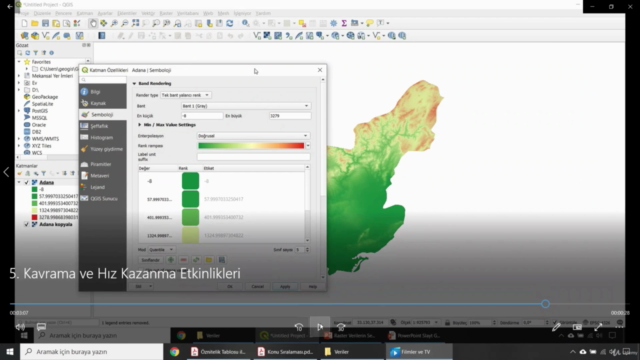Click the Refresh icon in Gözat panel
The height and width of the screenshot is (360, 640).
tap(28, 53)
